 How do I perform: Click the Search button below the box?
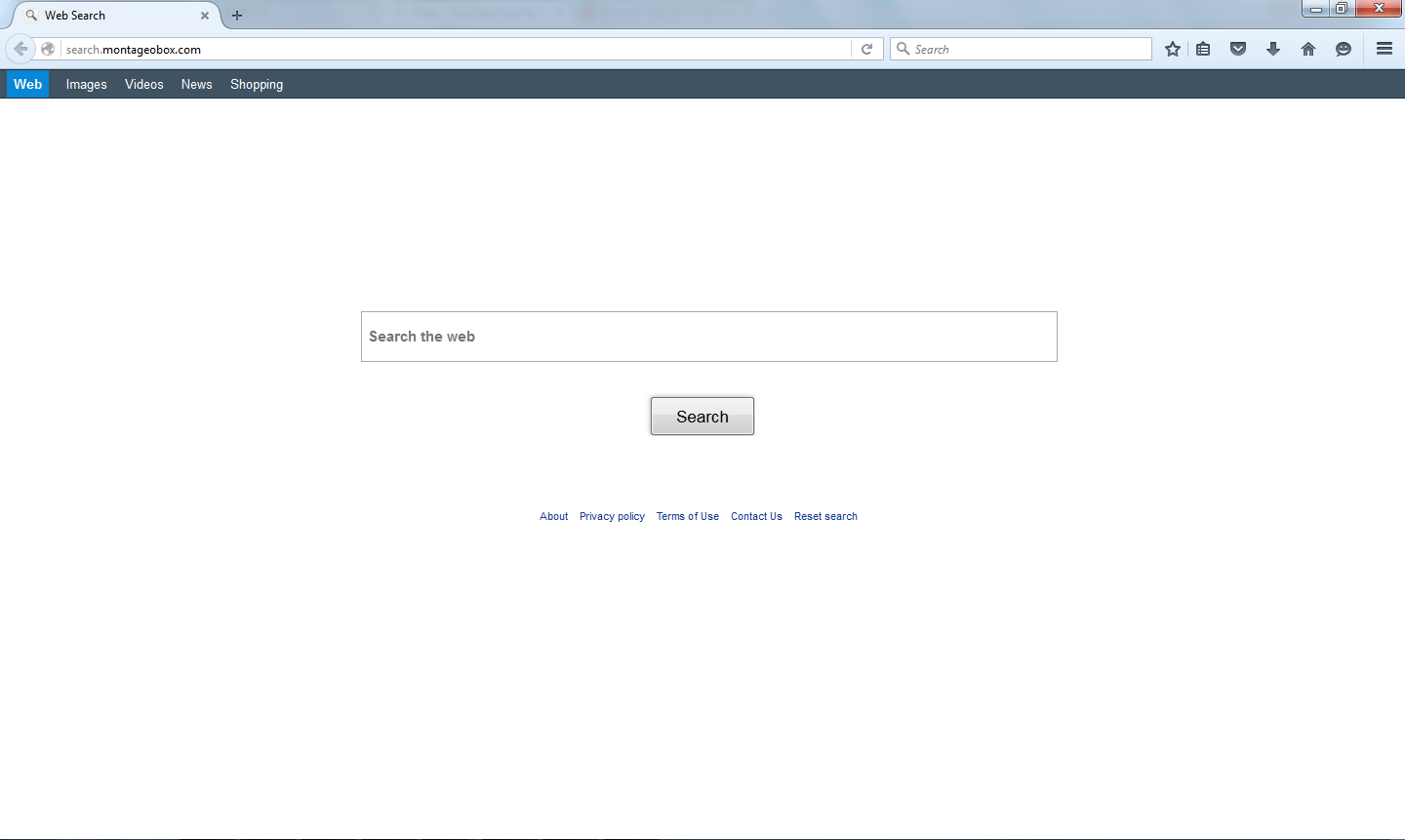pos(702,417)
